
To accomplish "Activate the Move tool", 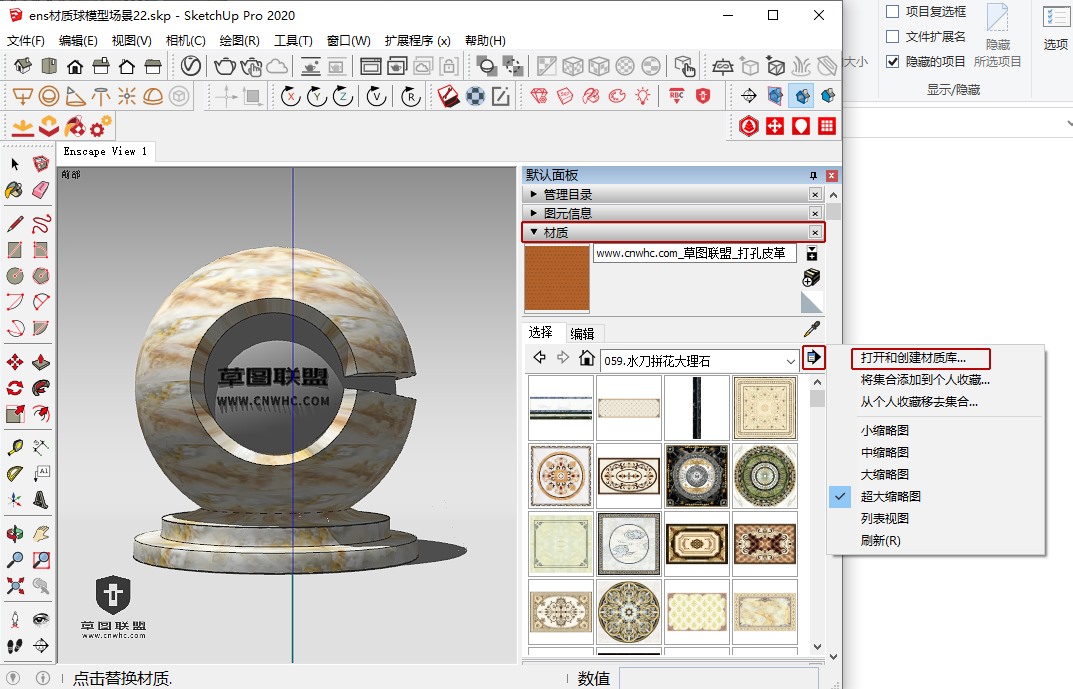I will click(15, 362).
